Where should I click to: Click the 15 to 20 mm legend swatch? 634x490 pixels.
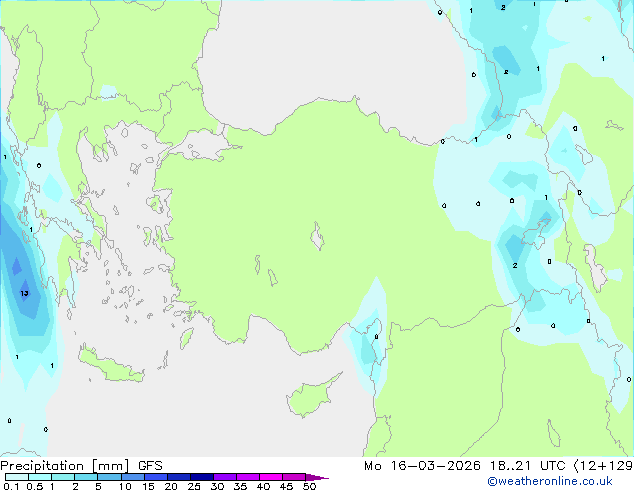point(156,477)
